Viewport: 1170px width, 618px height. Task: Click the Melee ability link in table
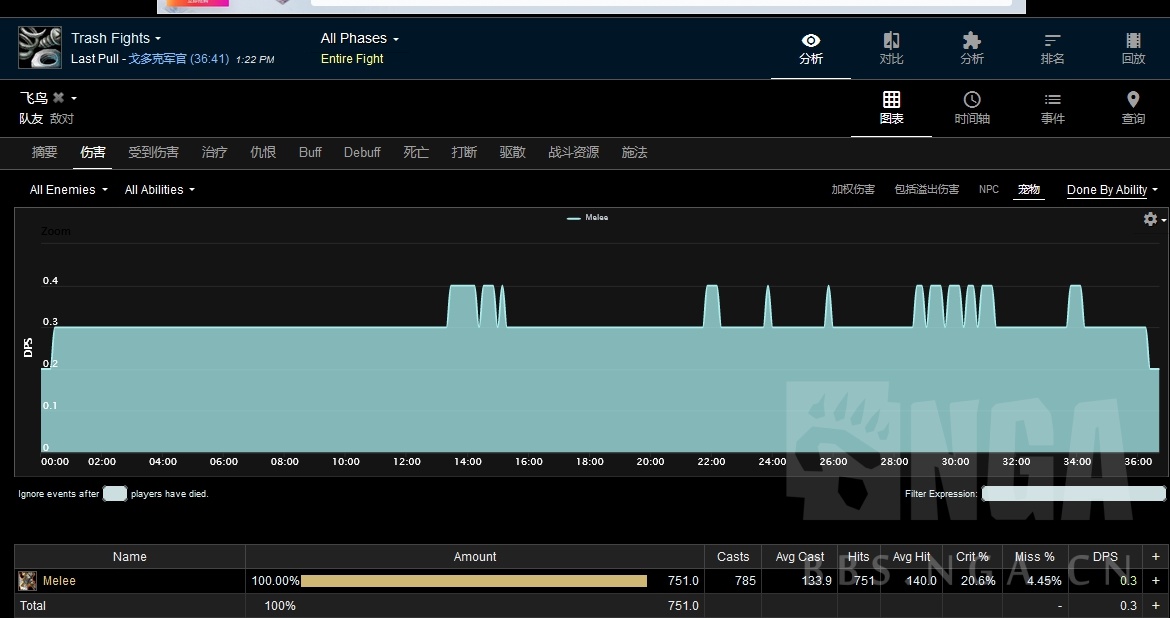click(59, 581)
